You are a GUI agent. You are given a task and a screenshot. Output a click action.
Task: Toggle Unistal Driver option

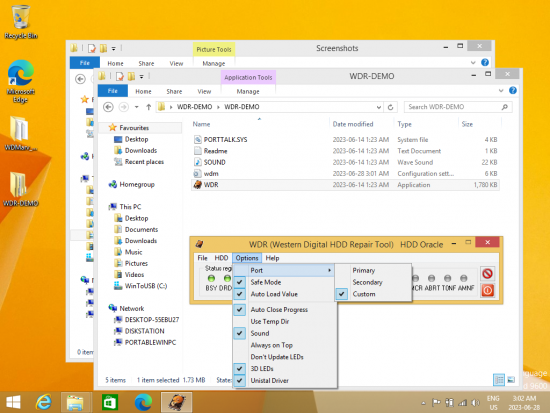285,381
